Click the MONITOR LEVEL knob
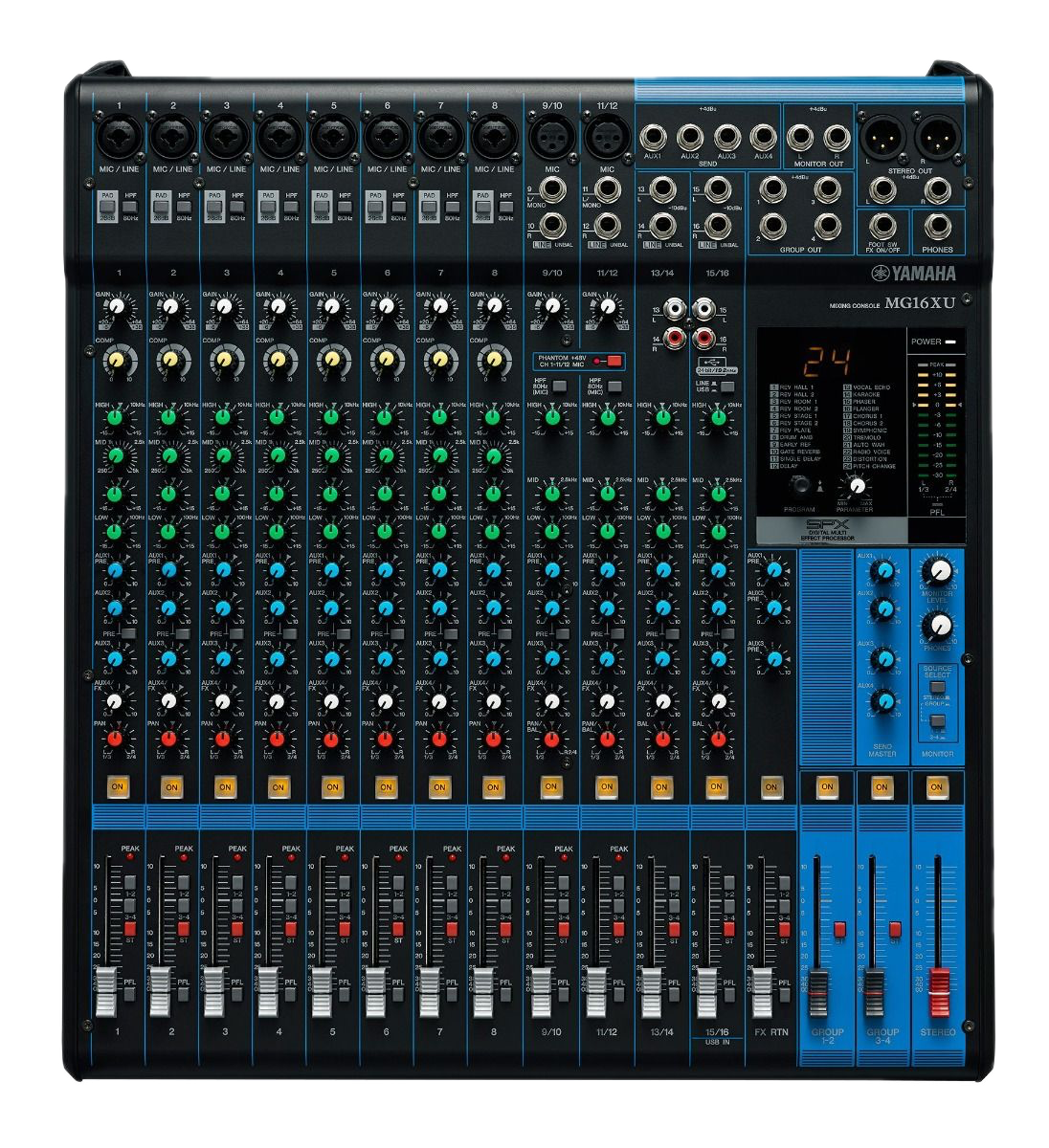 (938, 572)
